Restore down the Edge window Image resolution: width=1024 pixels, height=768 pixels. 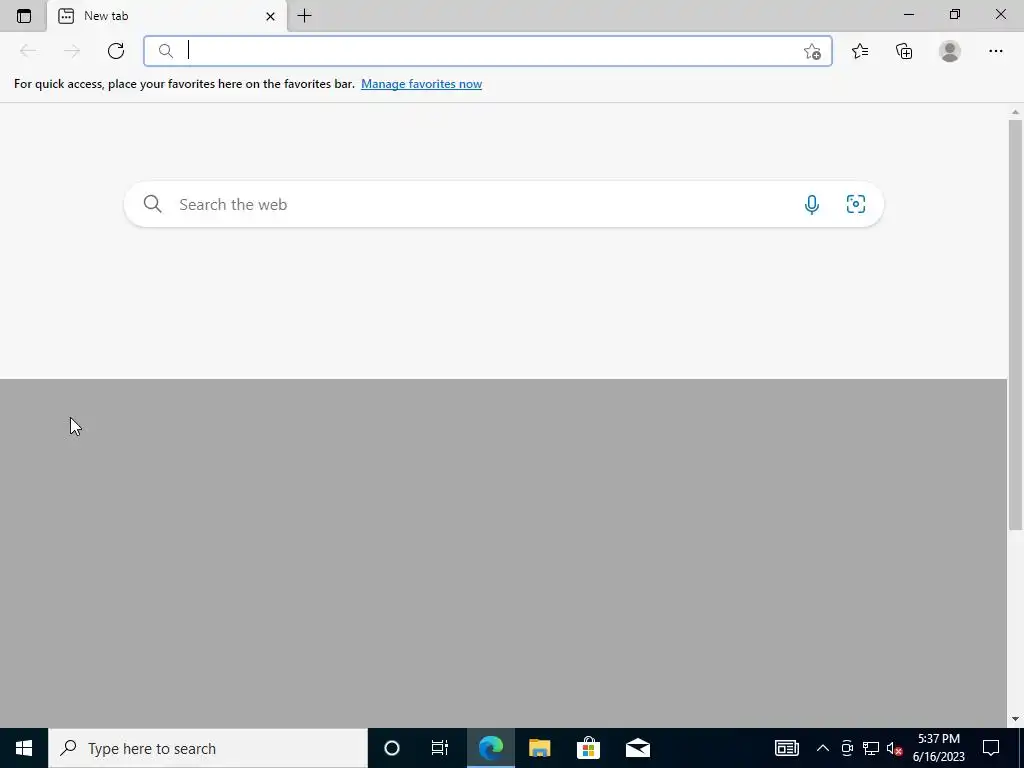click(x=955, y=14)
